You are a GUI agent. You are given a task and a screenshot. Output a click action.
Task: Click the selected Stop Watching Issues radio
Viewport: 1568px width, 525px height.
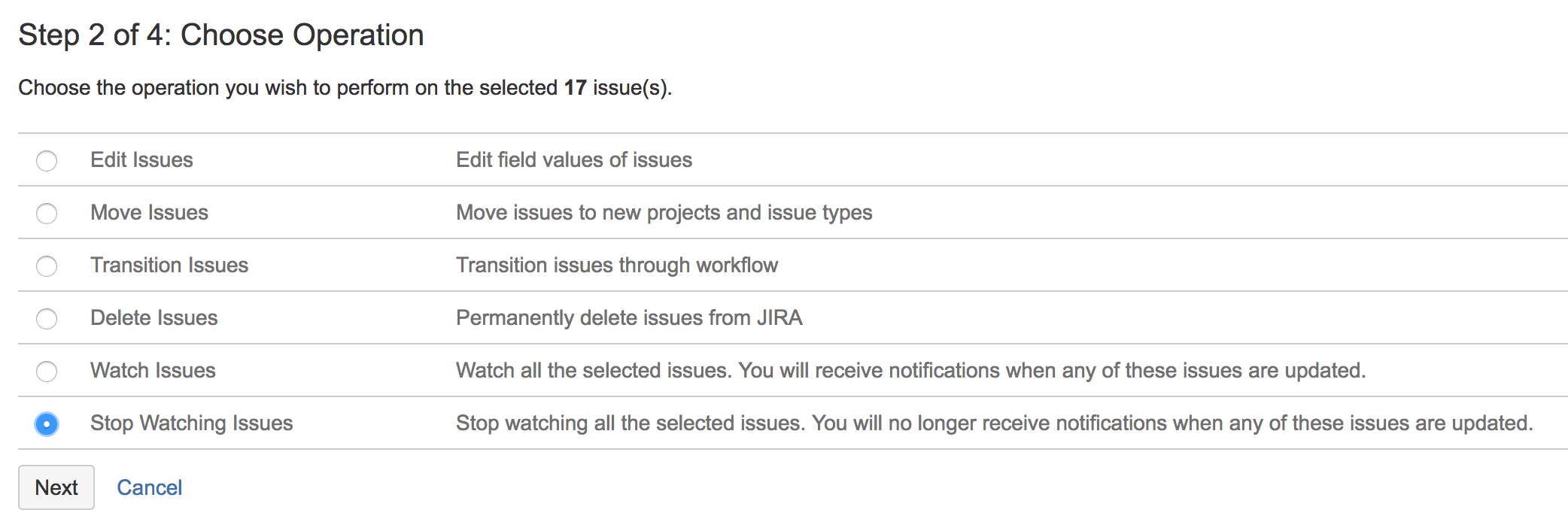47,424
